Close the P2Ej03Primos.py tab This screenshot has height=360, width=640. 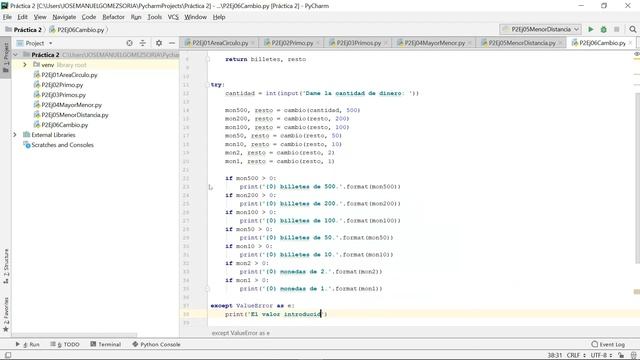point(386,43)
